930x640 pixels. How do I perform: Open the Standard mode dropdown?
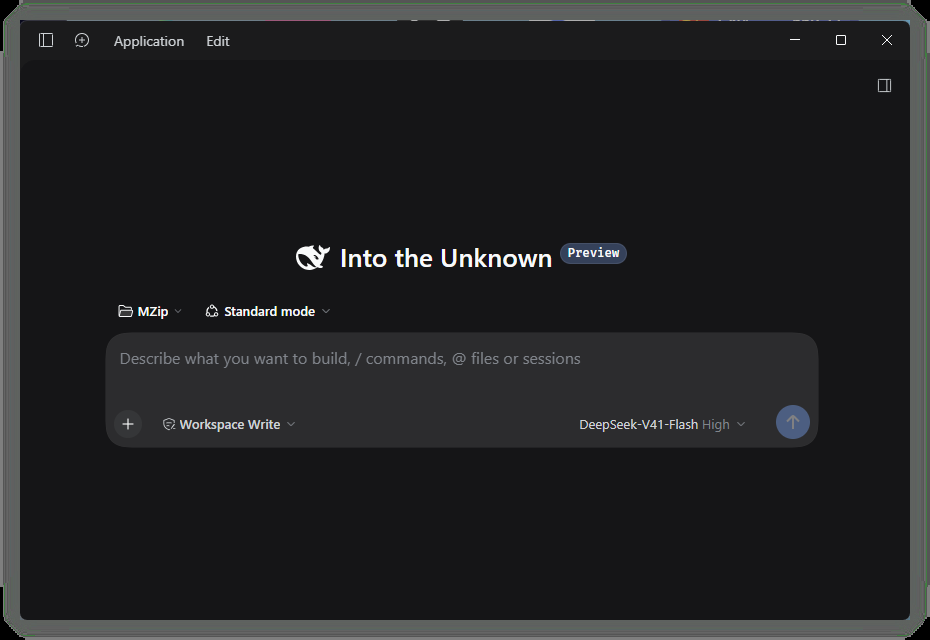click(x=267, y=311)
